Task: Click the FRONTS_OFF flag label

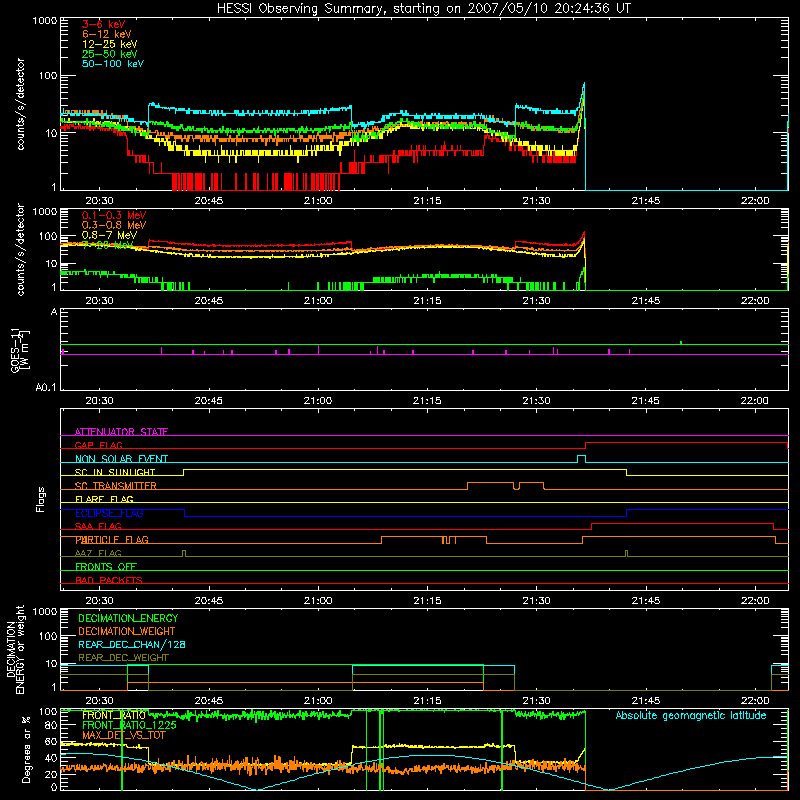Action: [106, 567]
